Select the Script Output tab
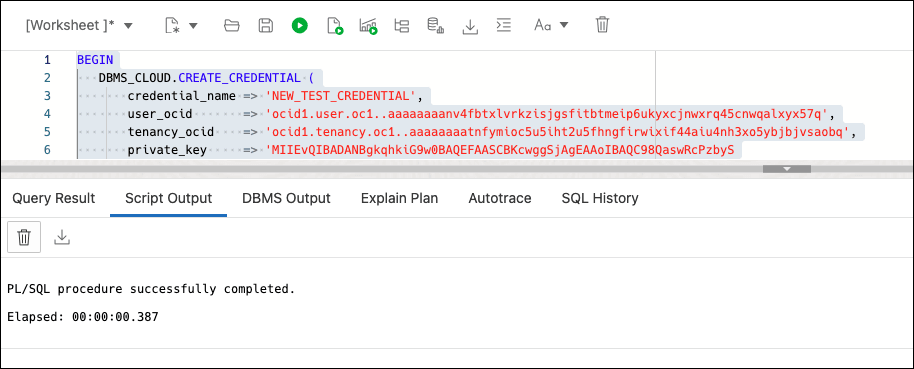 pyautogui.click(x=168, y=198)
